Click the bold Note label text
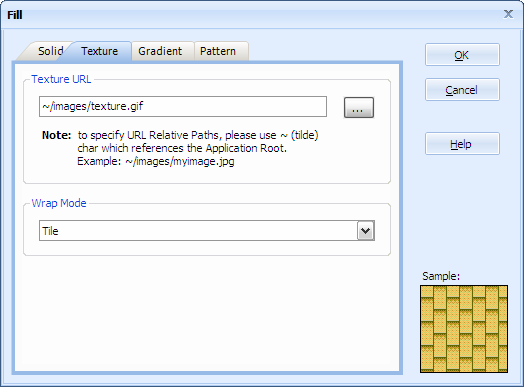 (x=57, y=135)
